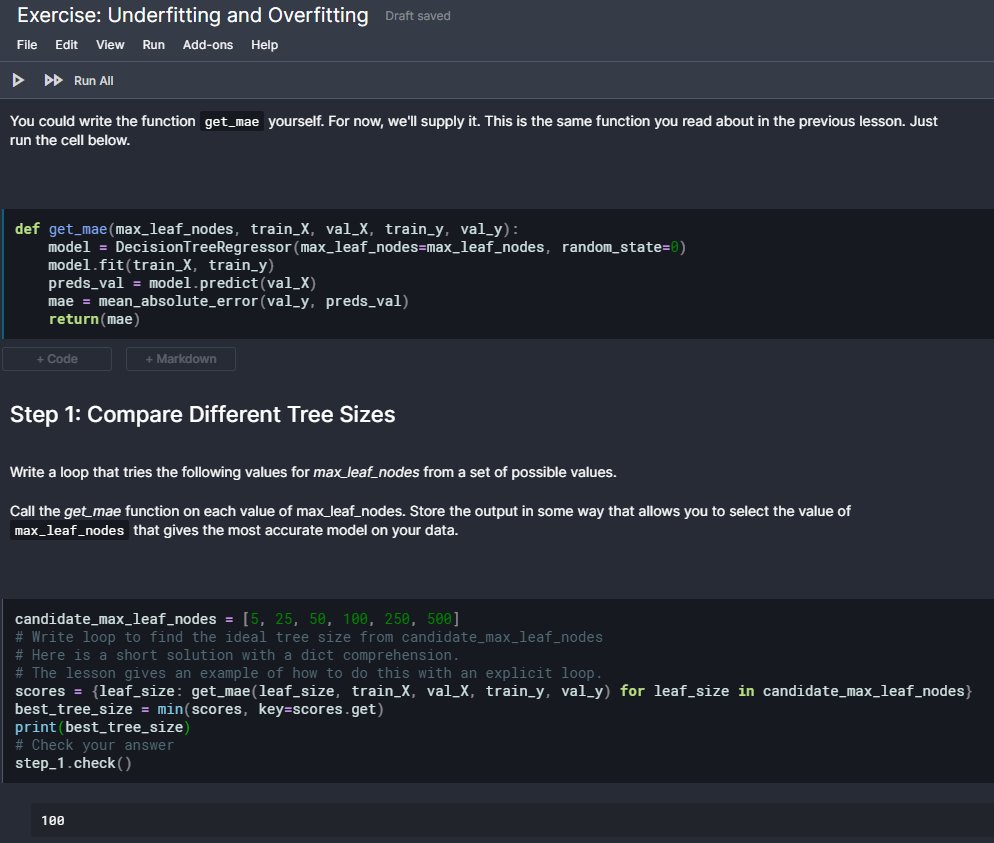Click the DecisionTreeRegressor model assignment line

367,247
